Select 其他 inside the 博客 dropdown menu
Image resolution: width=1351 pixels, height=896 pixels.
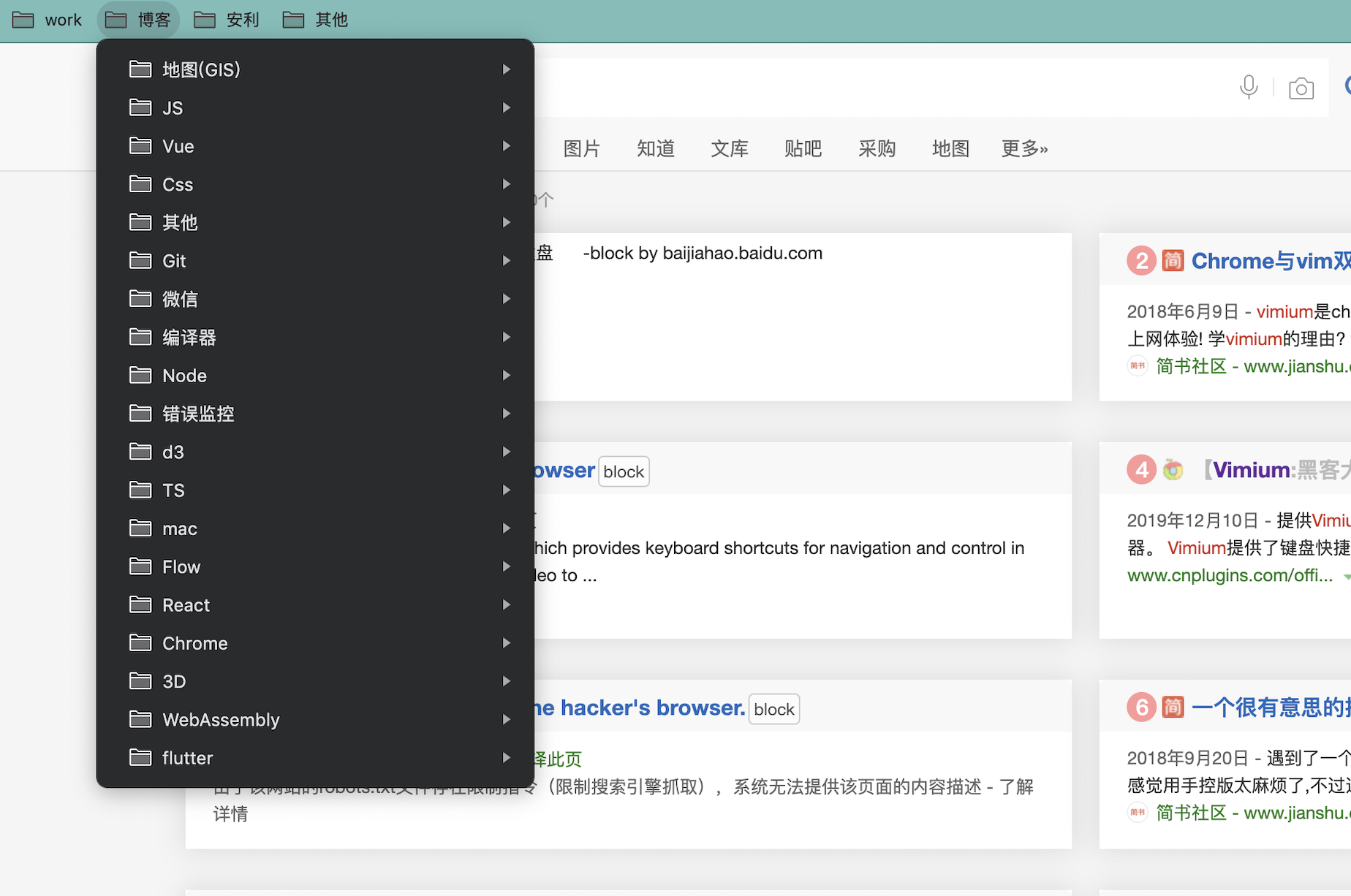pos(315,222)
